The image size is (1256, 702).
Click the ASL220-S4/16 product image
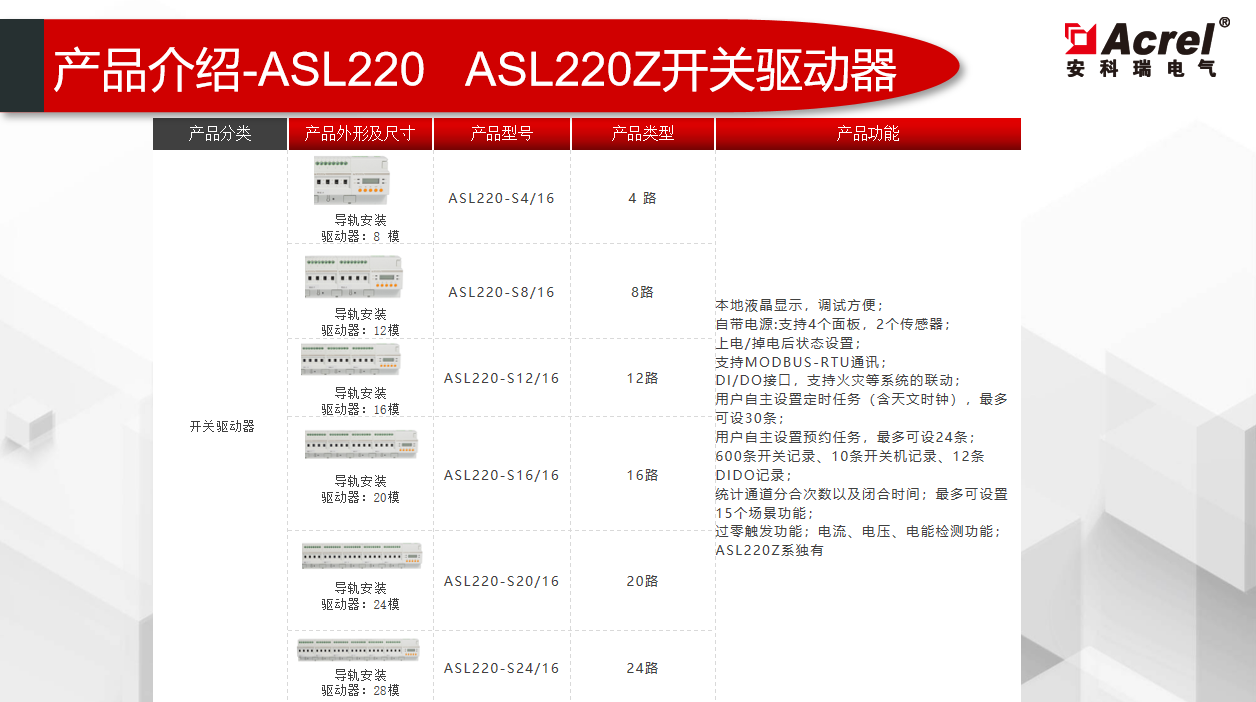[351, 181]
